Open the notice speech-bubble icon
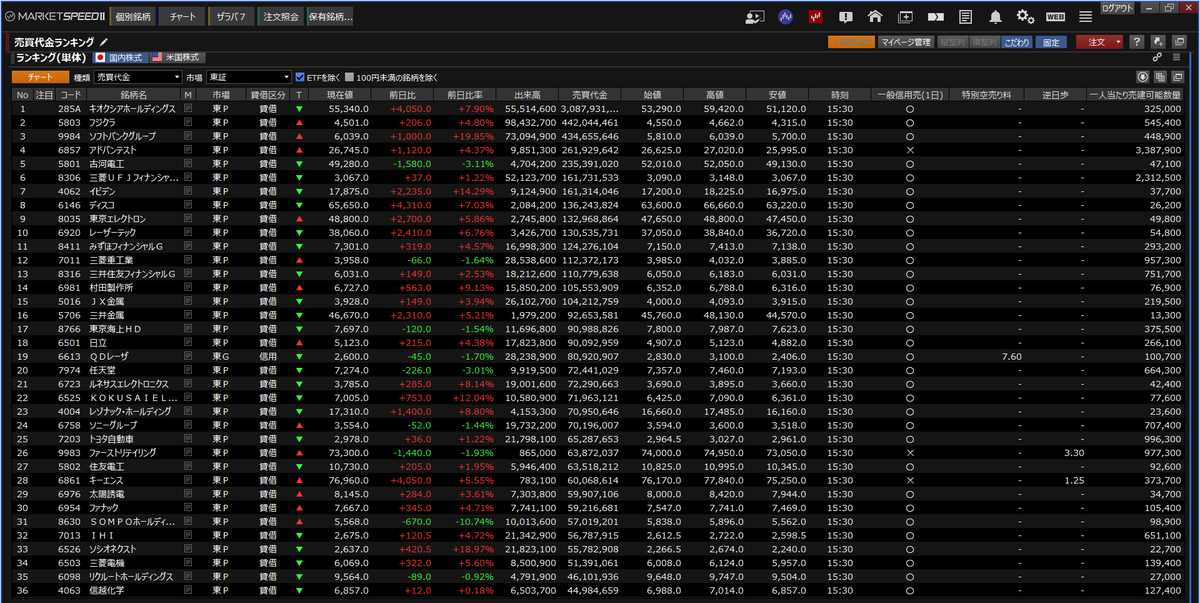1200x603 pixels. click(846, 17)
